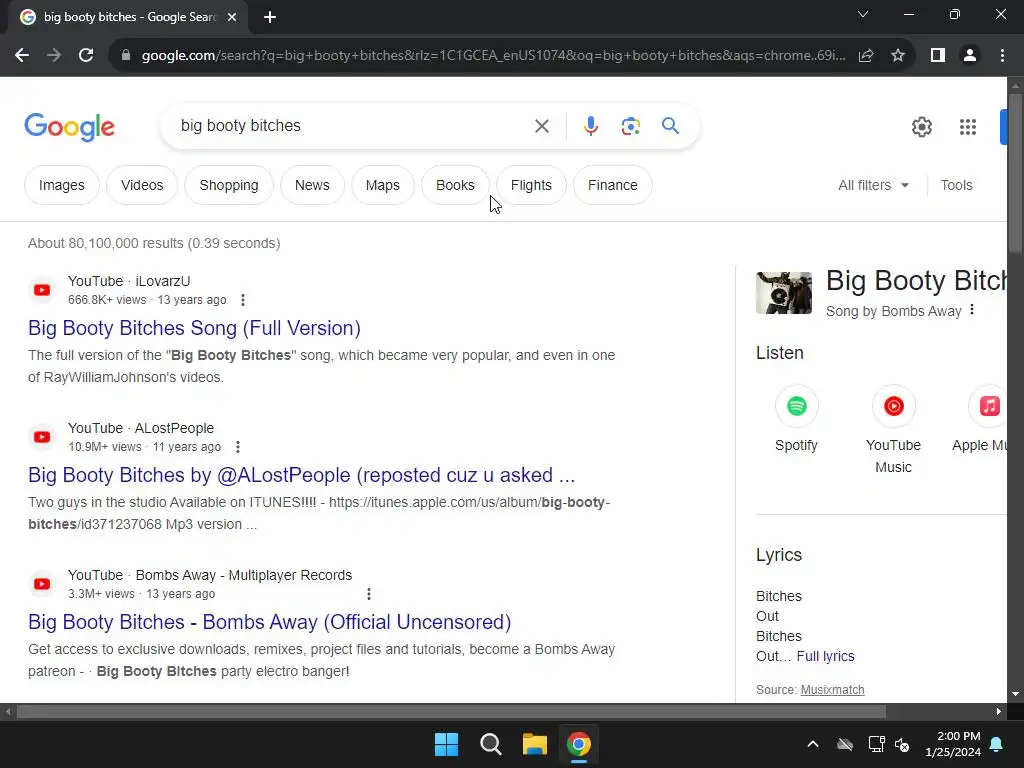Switch to Maps filter
Screen dimensions: 1024x768
click(x=383, y=185)
